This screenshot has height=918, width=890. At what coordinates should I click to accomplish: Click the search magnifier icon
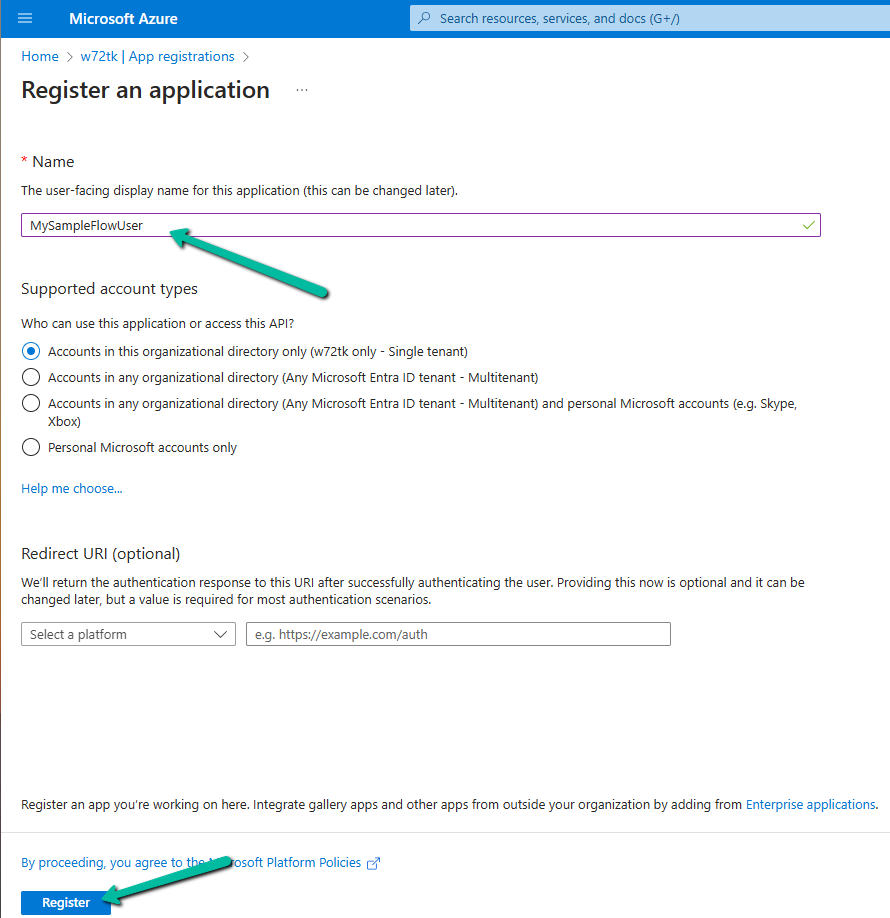coord(425,18)
